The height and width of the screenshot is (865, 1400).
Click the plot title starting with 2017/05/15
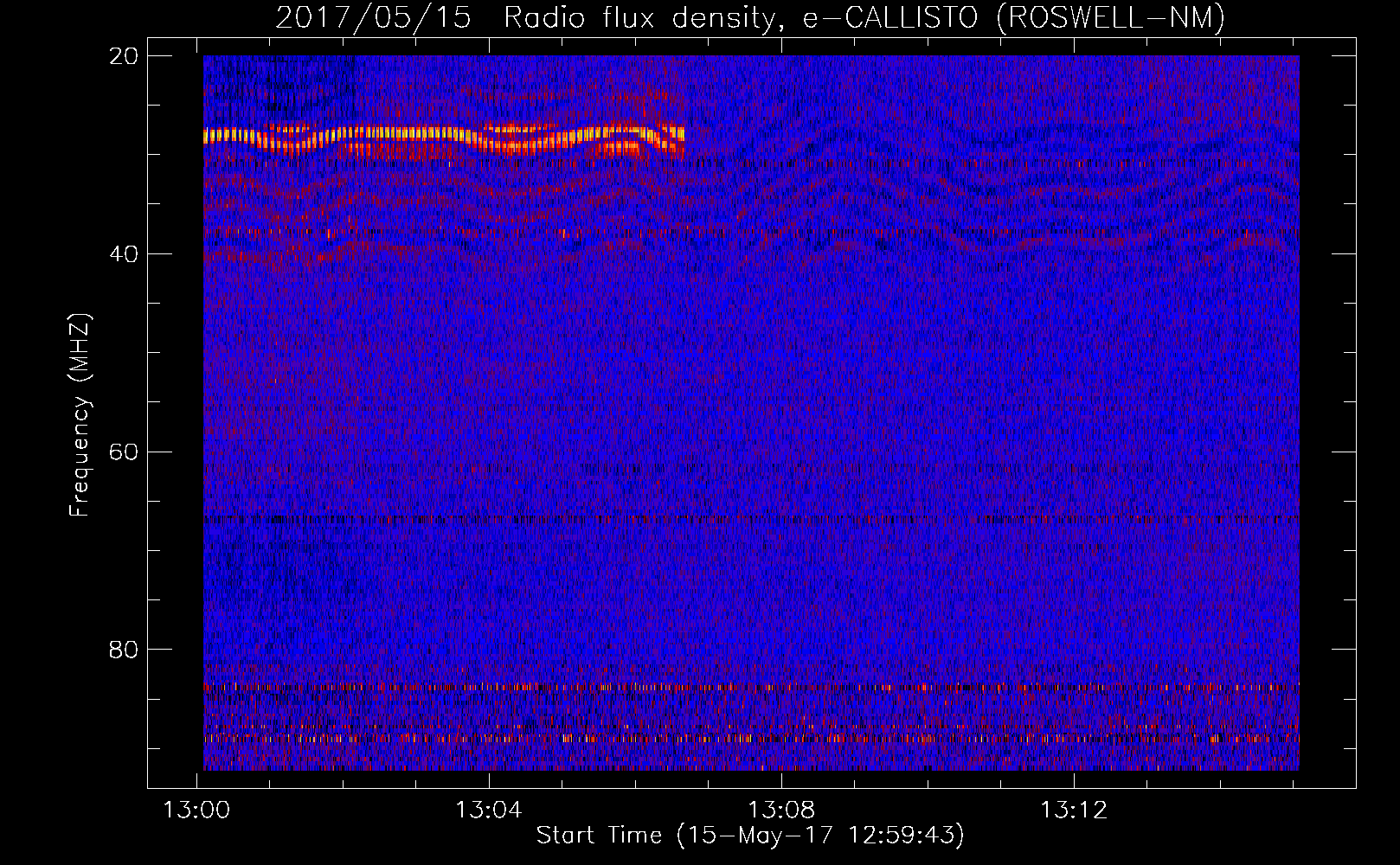tap(750, 17)
